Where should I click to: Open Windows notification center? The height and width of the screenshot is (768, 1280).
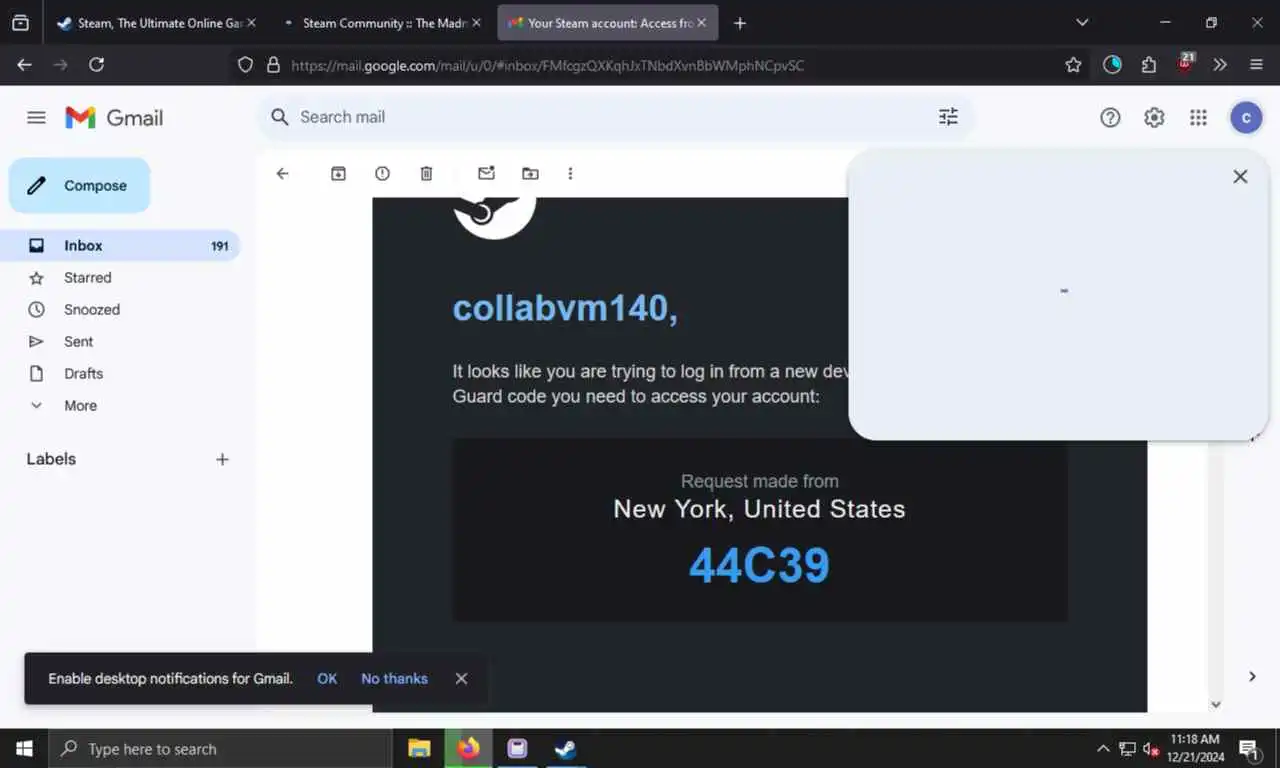pos(1249,749)
